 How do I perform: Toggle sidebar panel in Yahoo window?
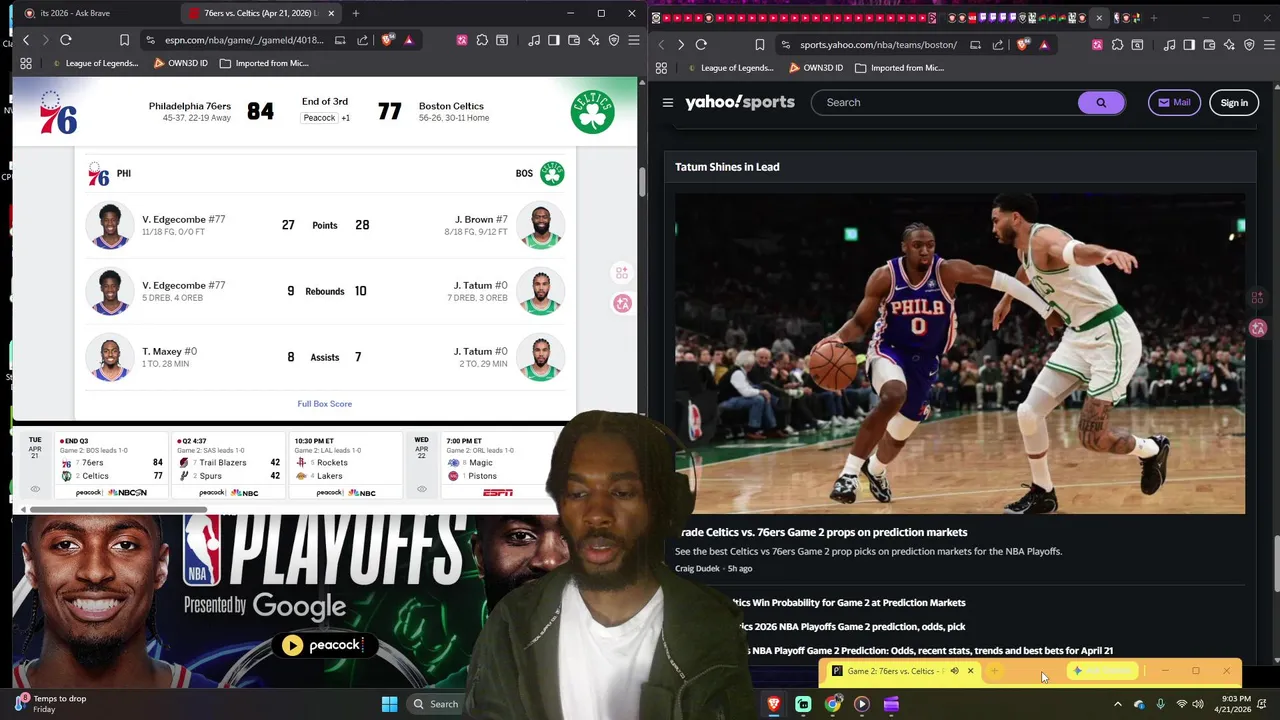pyautogui.click(x=1189, y=44)
